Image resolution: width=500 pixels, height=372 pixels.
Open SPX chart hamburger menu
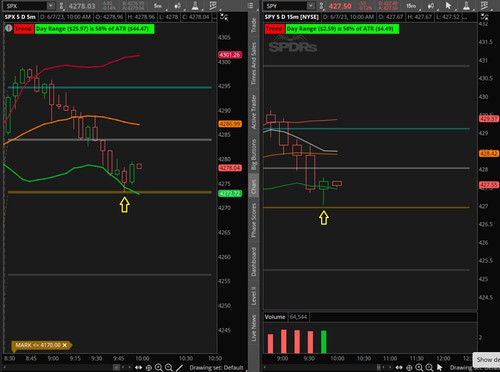point(250,6)
